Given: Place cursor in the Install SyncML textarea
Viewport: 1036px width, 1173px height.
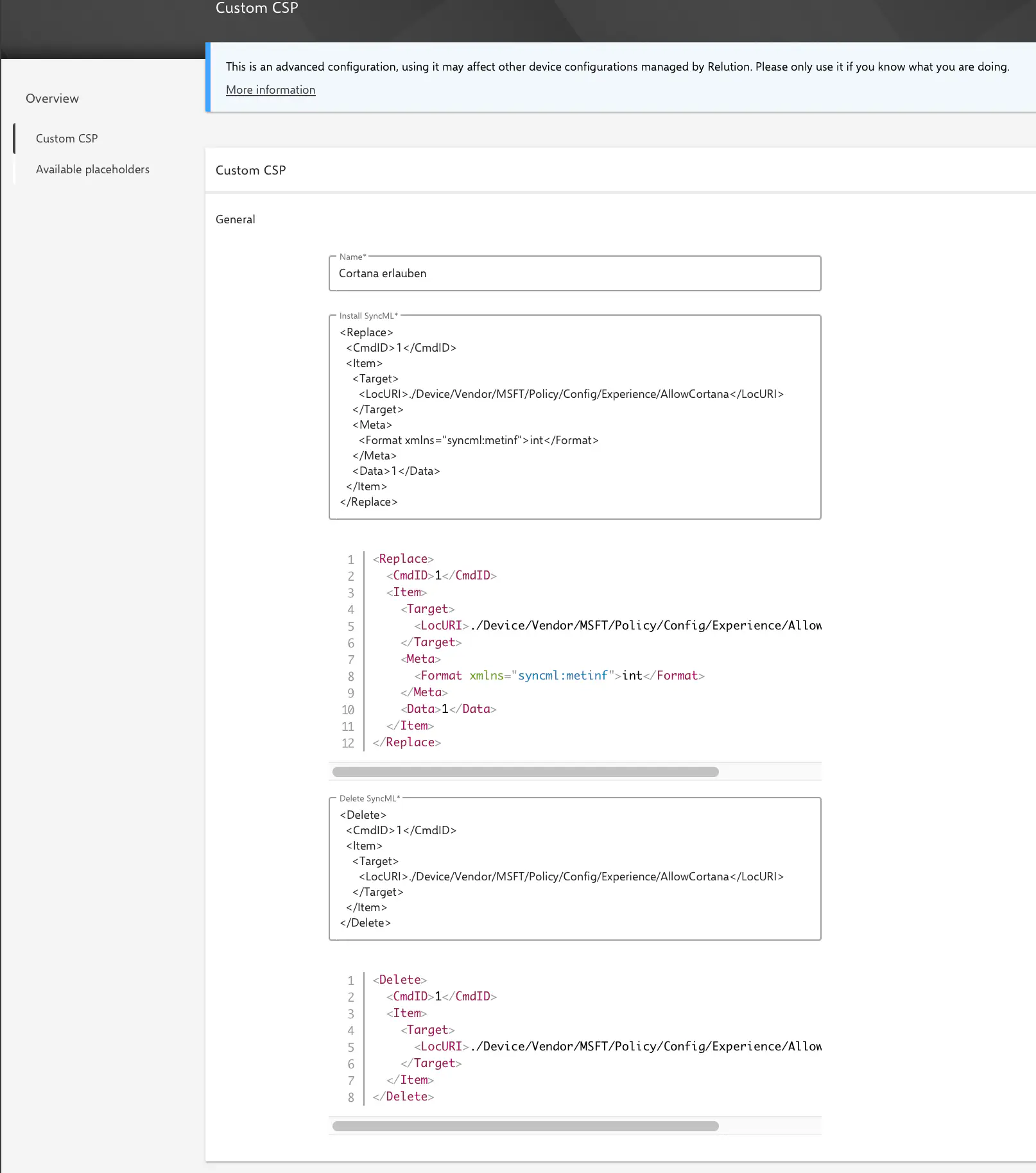Looking at the screenshot, I should (574, 417).
